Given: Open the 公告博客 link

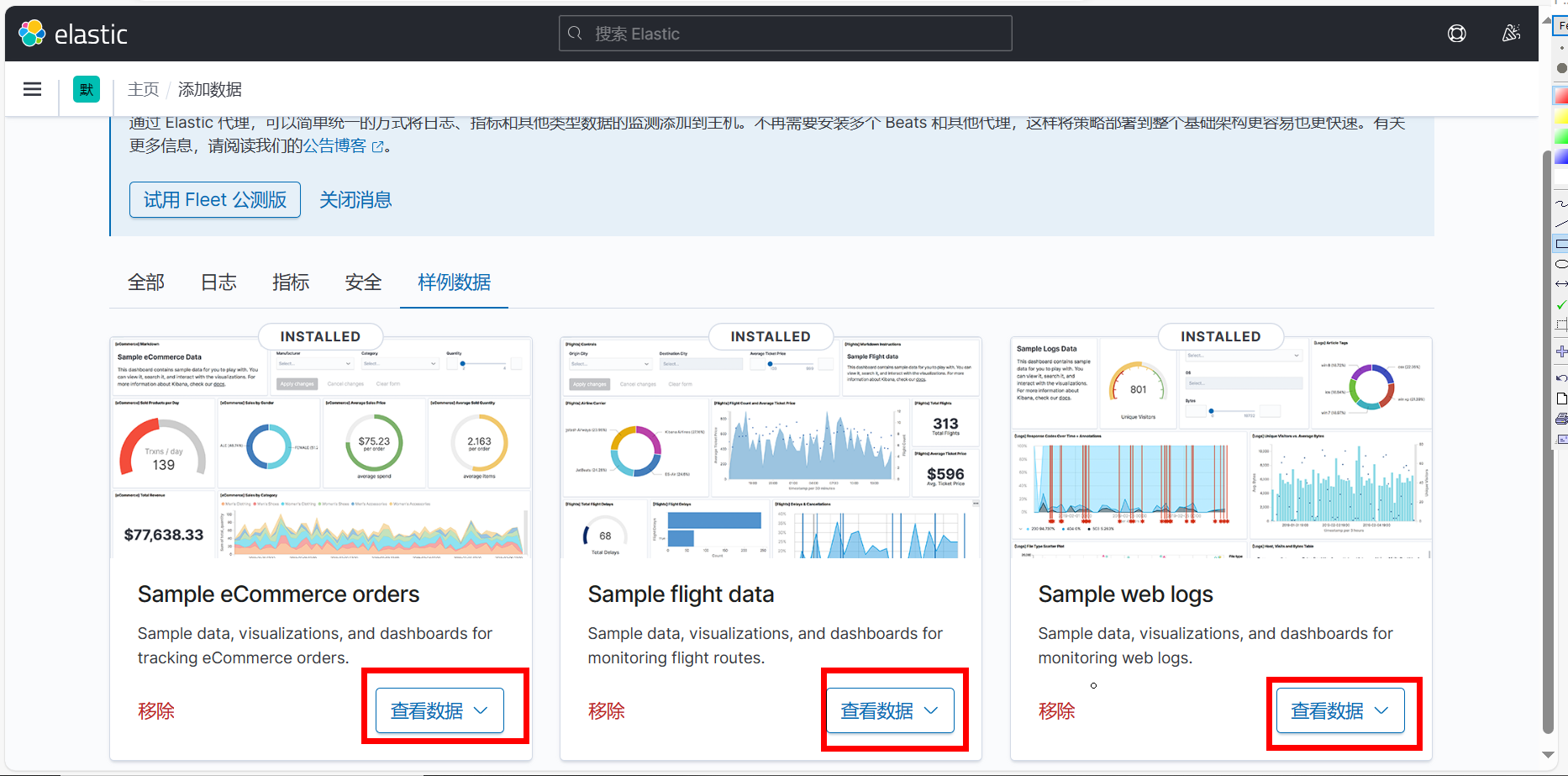Looking at the screenshot, I should click(x=334, y=145).
